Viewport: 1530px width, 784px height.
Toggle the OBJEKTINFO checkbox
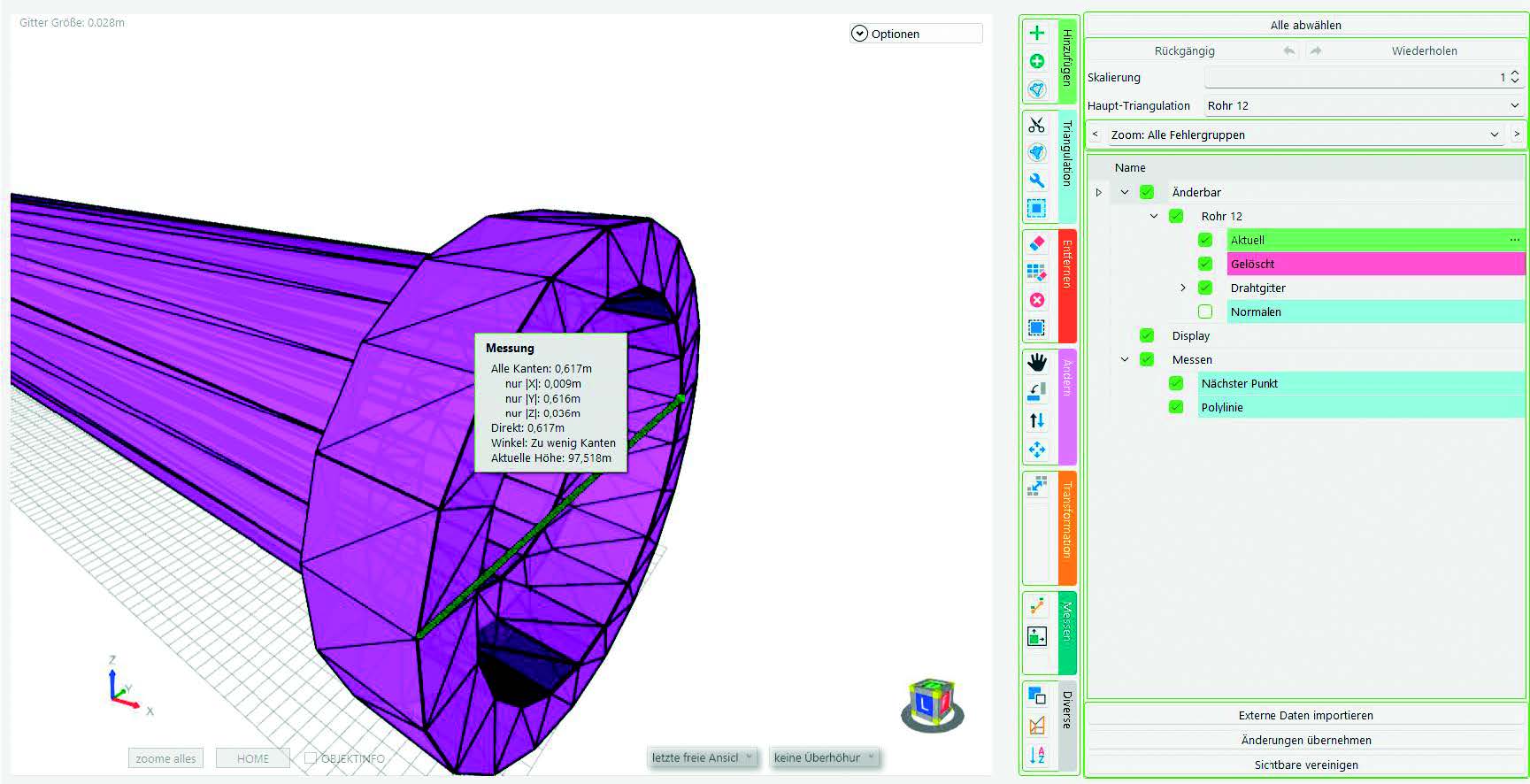coord(311,757)
